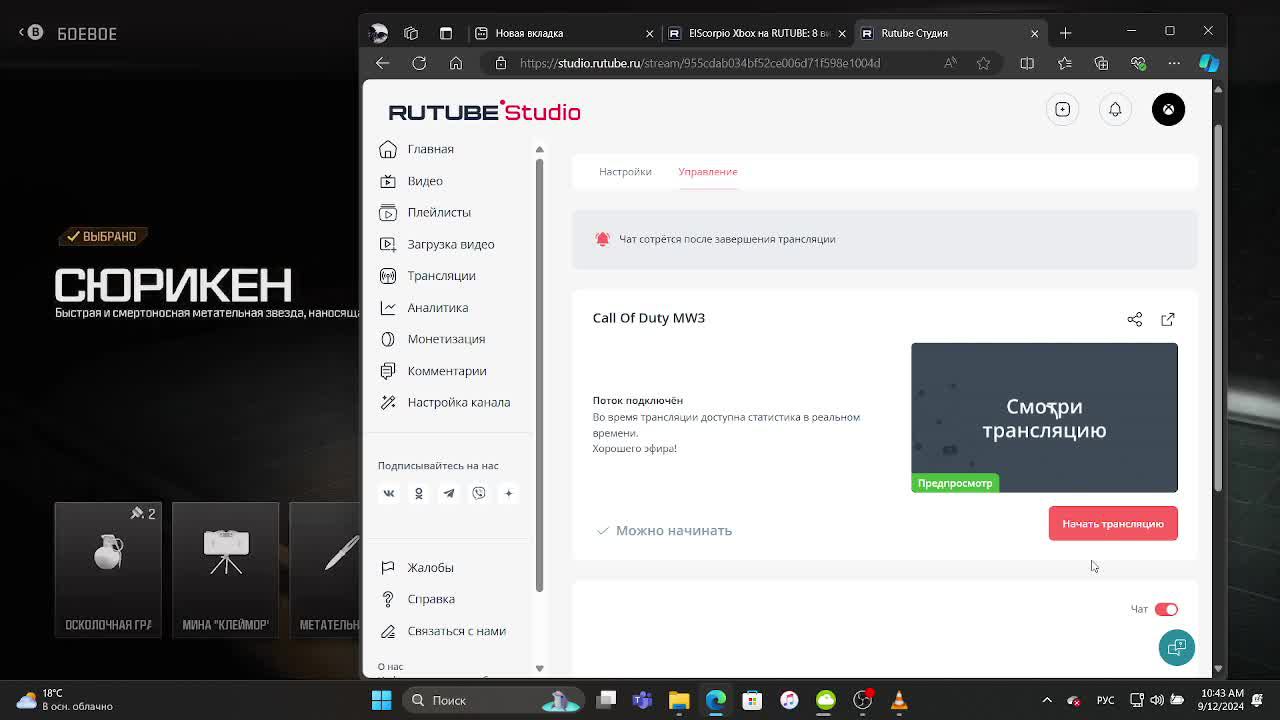Open the VK social link icon
Image resolution: width=1280 pixels, height=720 pixels.
point(389,493)
